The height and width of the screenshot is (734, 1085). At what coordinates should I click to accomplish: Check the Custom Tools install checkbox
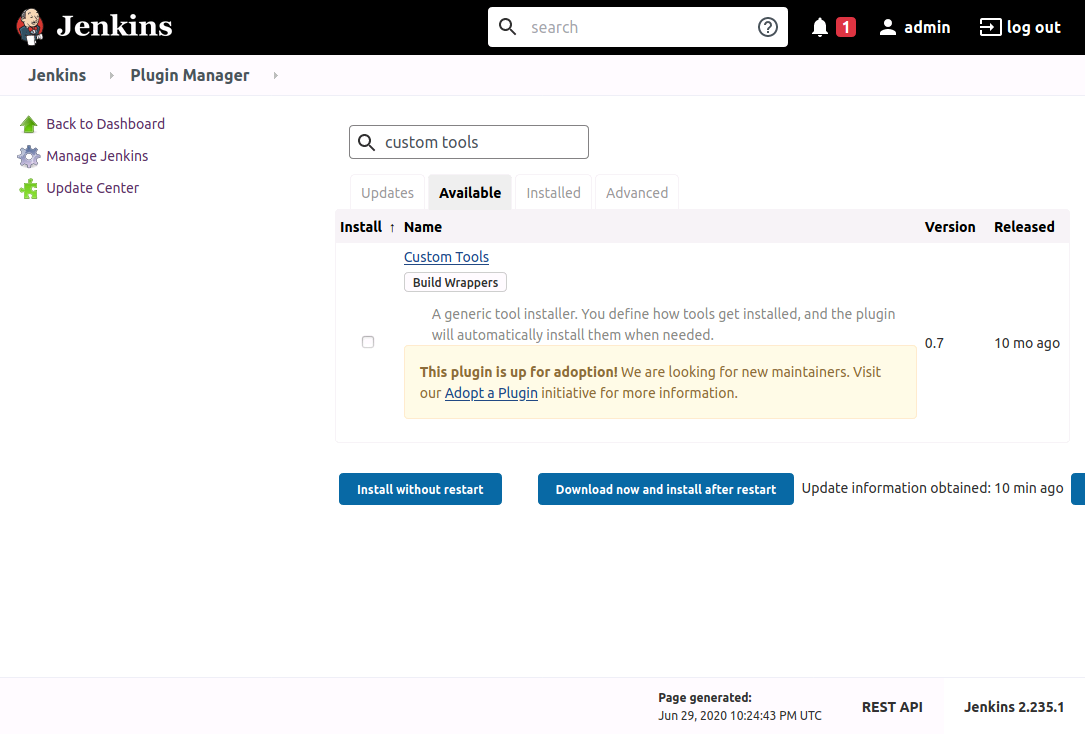click(x=368, y=342)
